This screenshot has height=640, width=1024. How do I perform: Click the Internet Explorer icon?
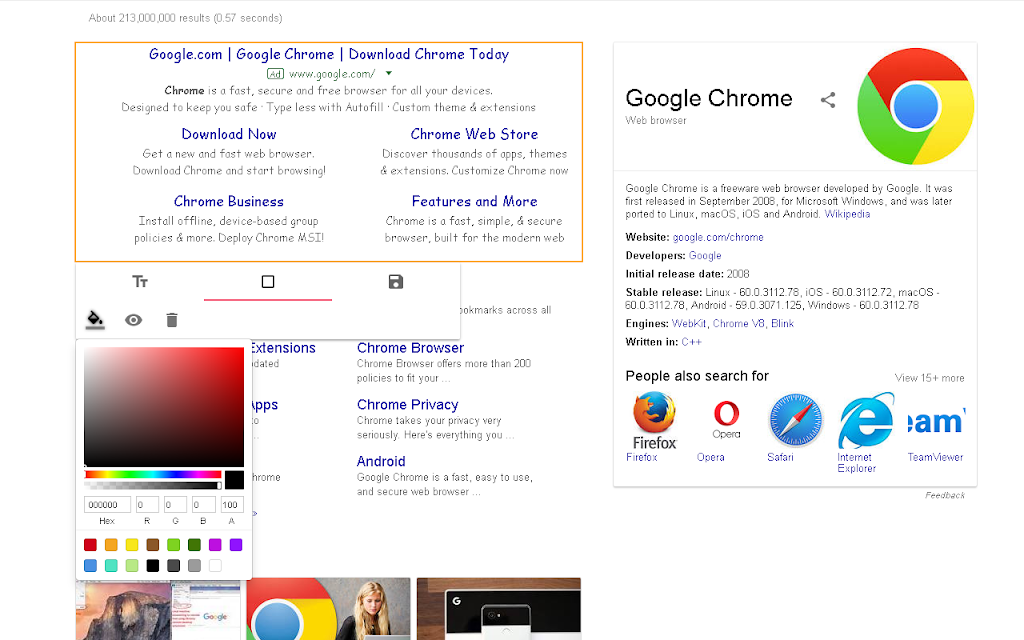click(866, 420)
